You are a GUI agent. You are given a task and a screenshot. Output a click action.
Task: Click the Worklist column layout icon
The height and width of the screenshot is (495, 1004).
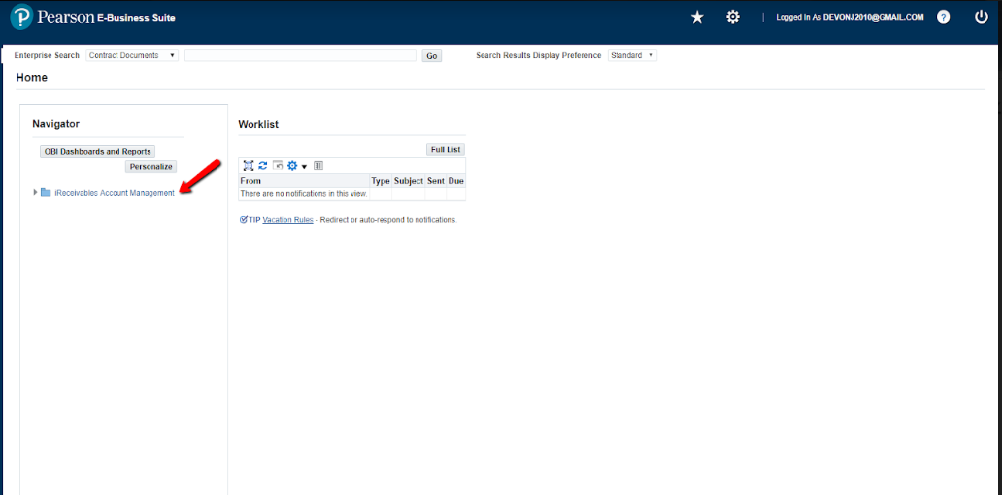pyautogui.click(x=318, y=166)
